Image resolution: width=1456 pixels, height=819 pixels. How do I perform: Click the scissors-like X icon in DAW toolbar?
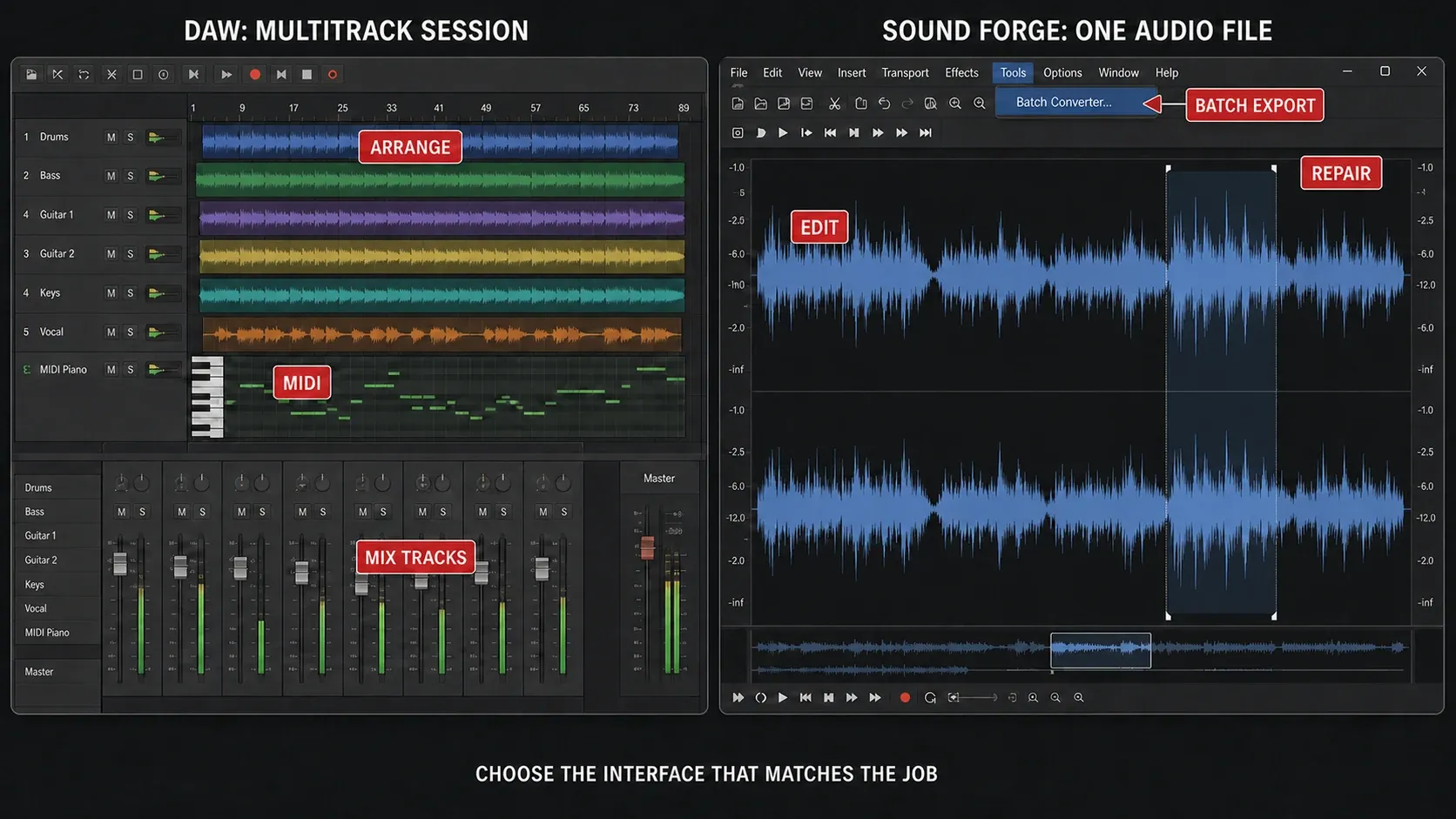(111, 75)
